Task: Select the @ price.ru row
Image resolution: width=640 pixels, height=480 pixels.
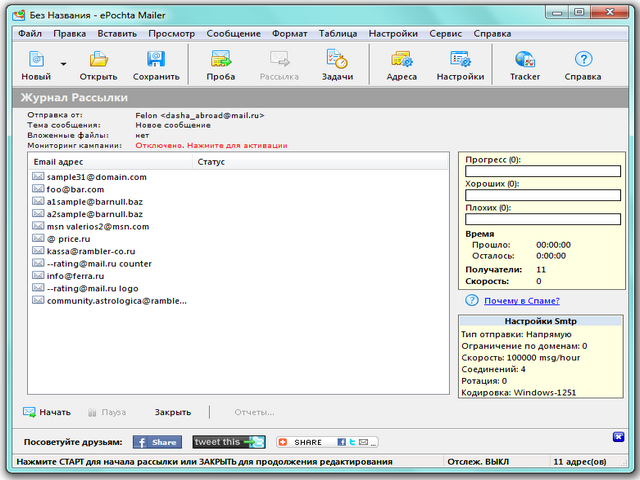Action: click(68, 239)
